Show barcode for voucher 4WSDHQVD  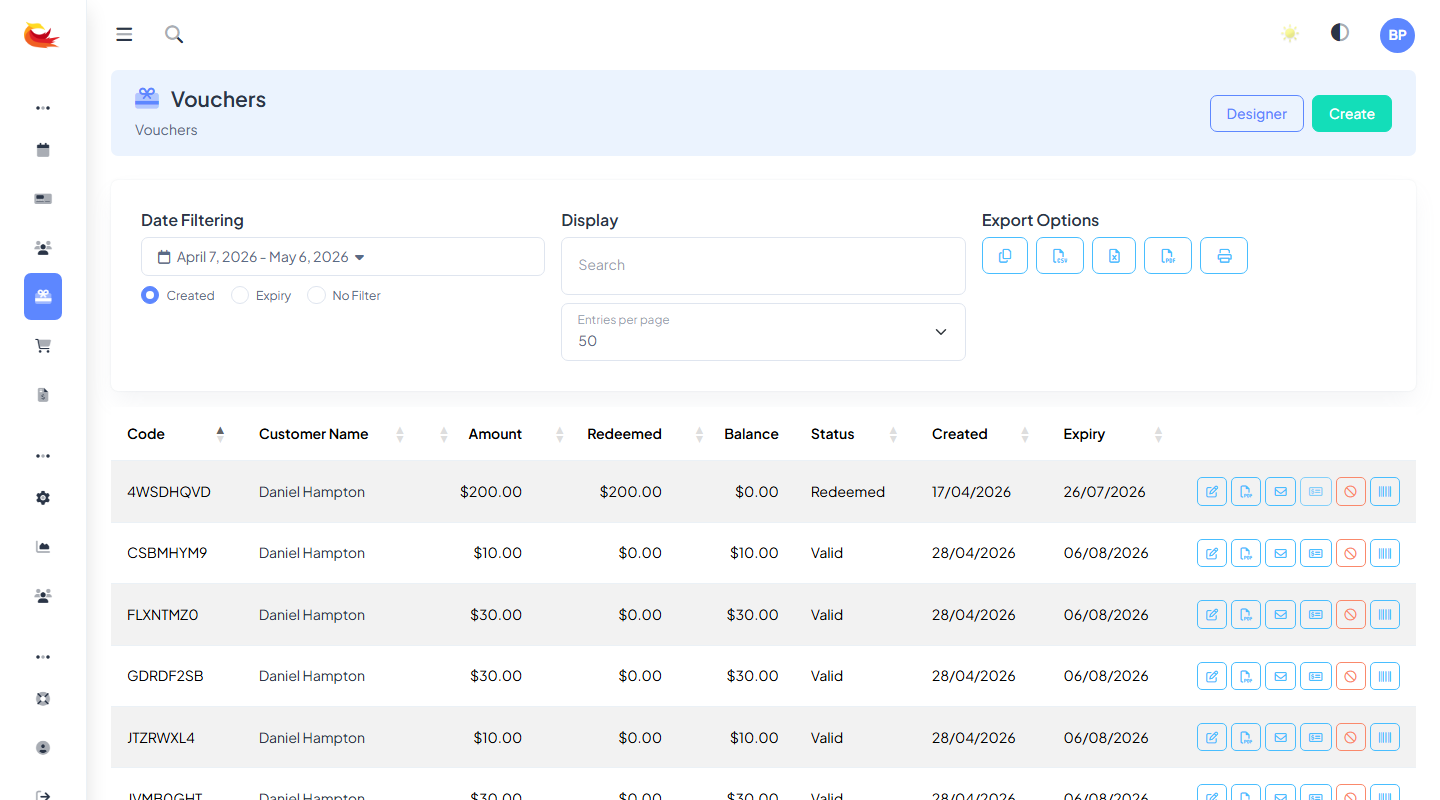1385,492
